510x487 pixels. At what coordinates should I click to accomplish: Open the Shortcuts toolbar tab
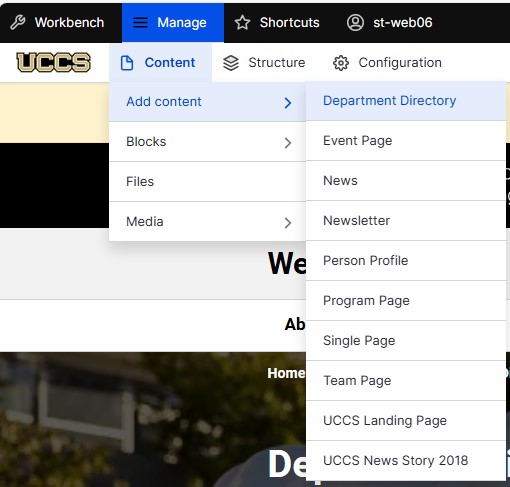[279, 23]
